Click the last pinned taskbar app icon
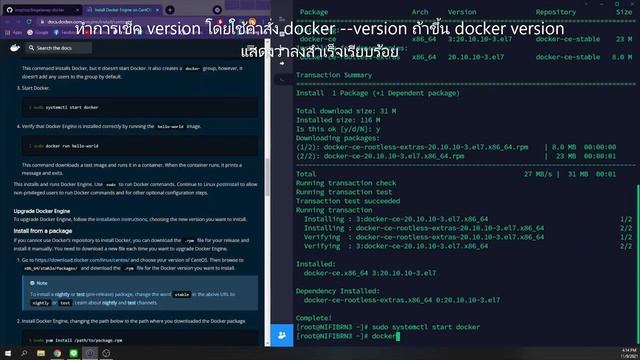Viewport: 640px width, 360px height. [107, 353]
